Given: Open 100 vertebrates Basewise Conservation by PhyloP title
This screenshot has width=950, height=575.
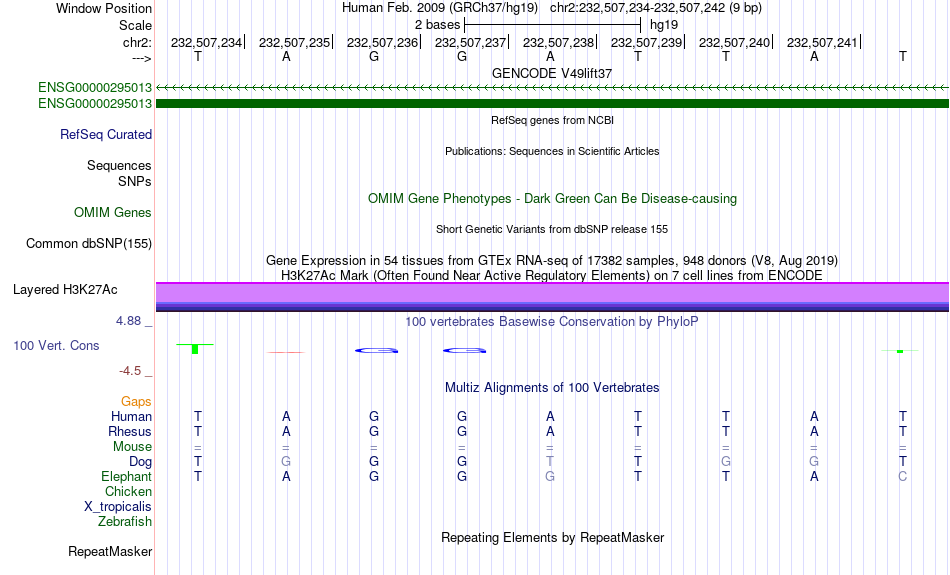Looking at the screenshot, I should point(552,322).
